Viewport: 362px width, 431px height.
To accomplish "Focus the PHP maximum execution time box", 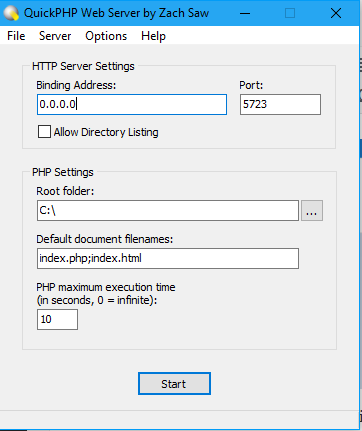I will 57,319.
